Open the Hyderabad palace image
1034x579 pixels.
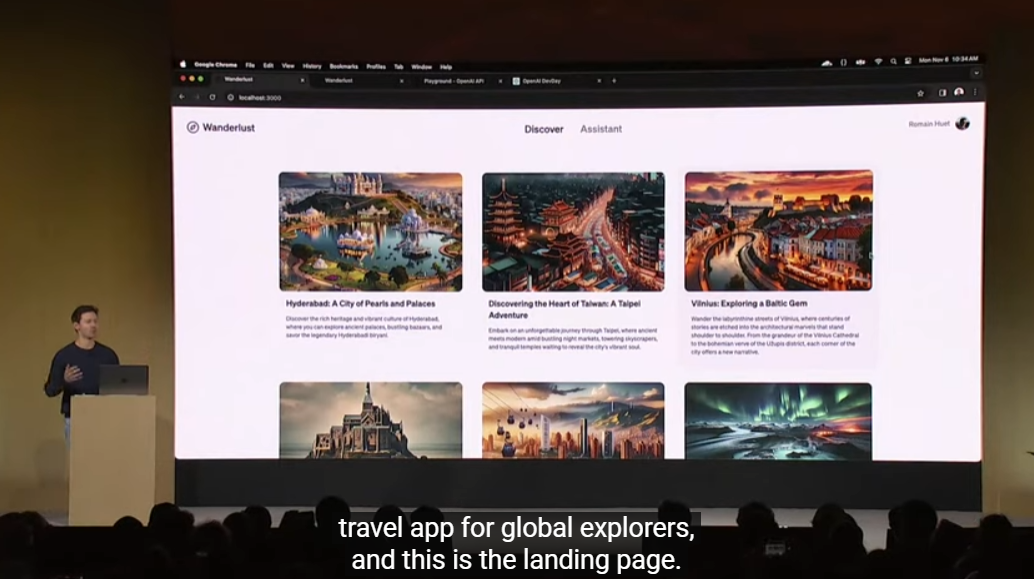tap(371, 231)
